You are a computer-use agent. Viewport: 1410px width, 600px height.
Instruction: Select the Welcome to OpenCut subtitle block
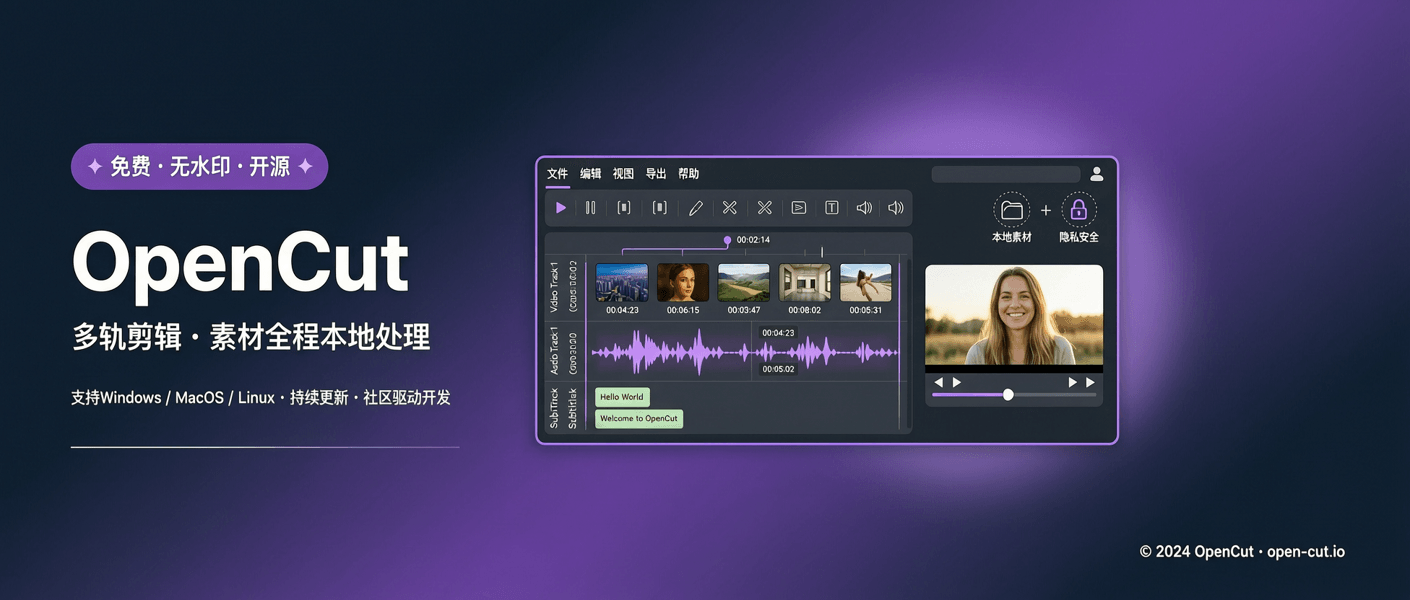639,419
